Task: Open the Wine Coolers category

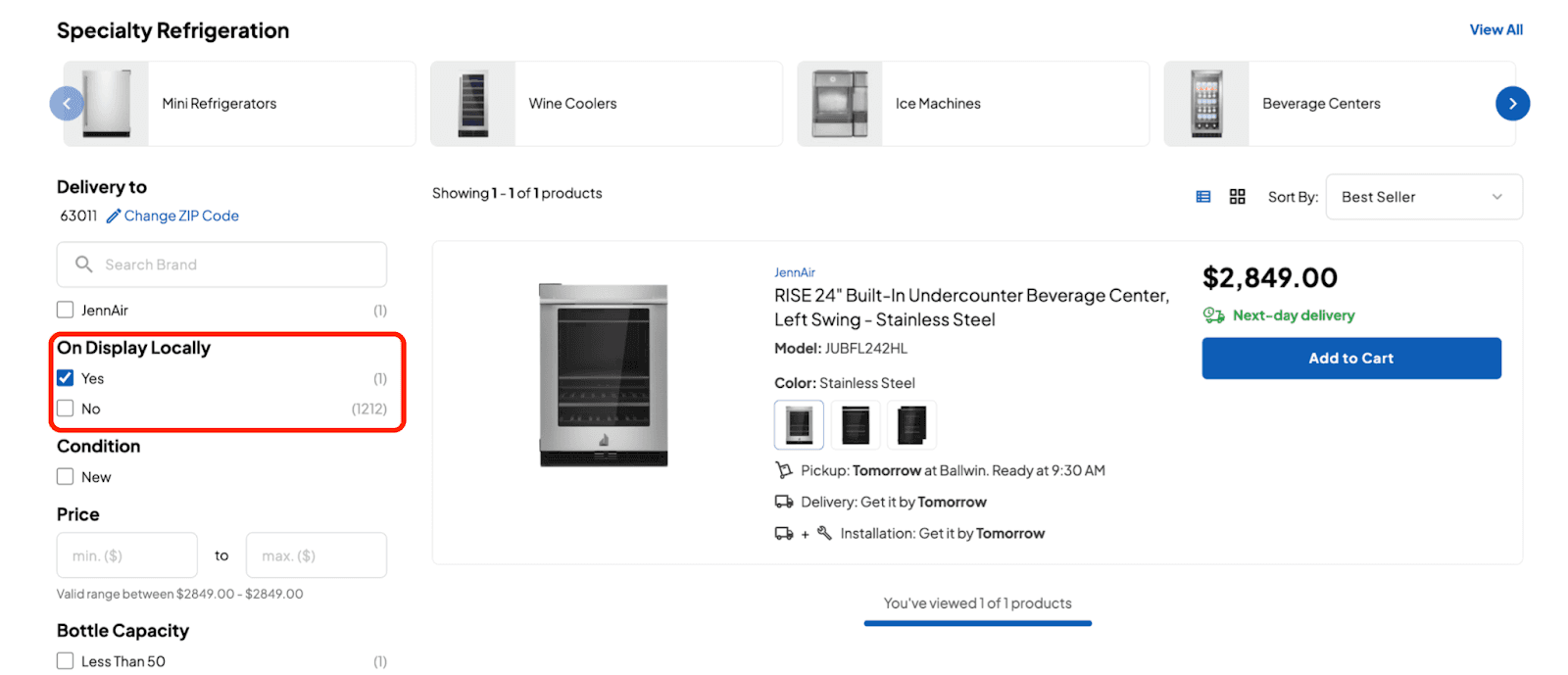Action: 607,104
